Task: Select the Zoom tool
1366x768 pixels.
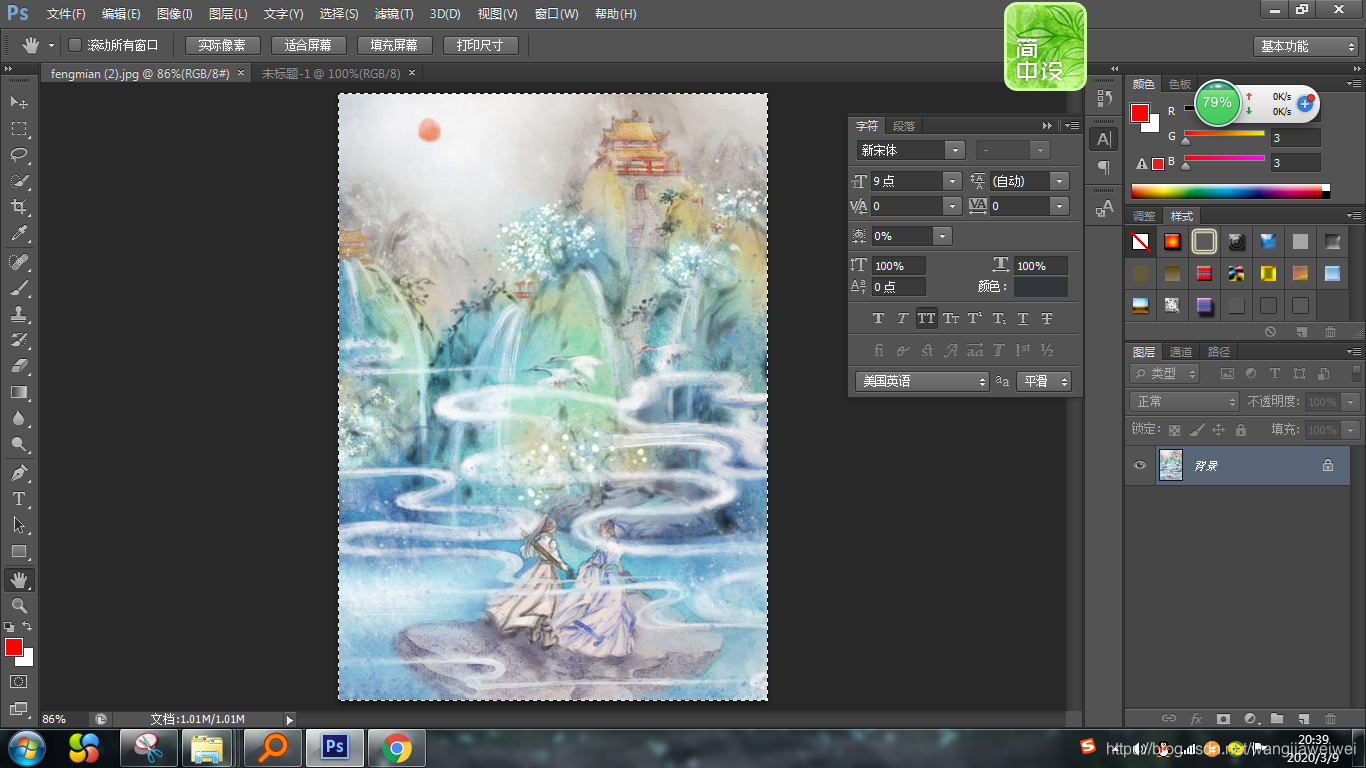Action: [19, 605]
